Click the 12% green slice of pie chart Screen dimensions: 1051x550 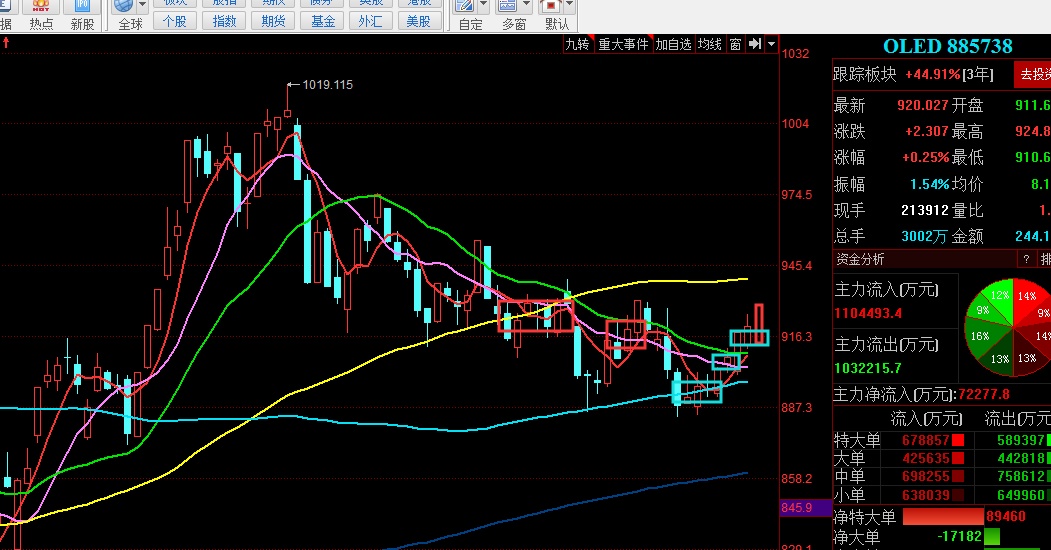(x=997, y=297)
